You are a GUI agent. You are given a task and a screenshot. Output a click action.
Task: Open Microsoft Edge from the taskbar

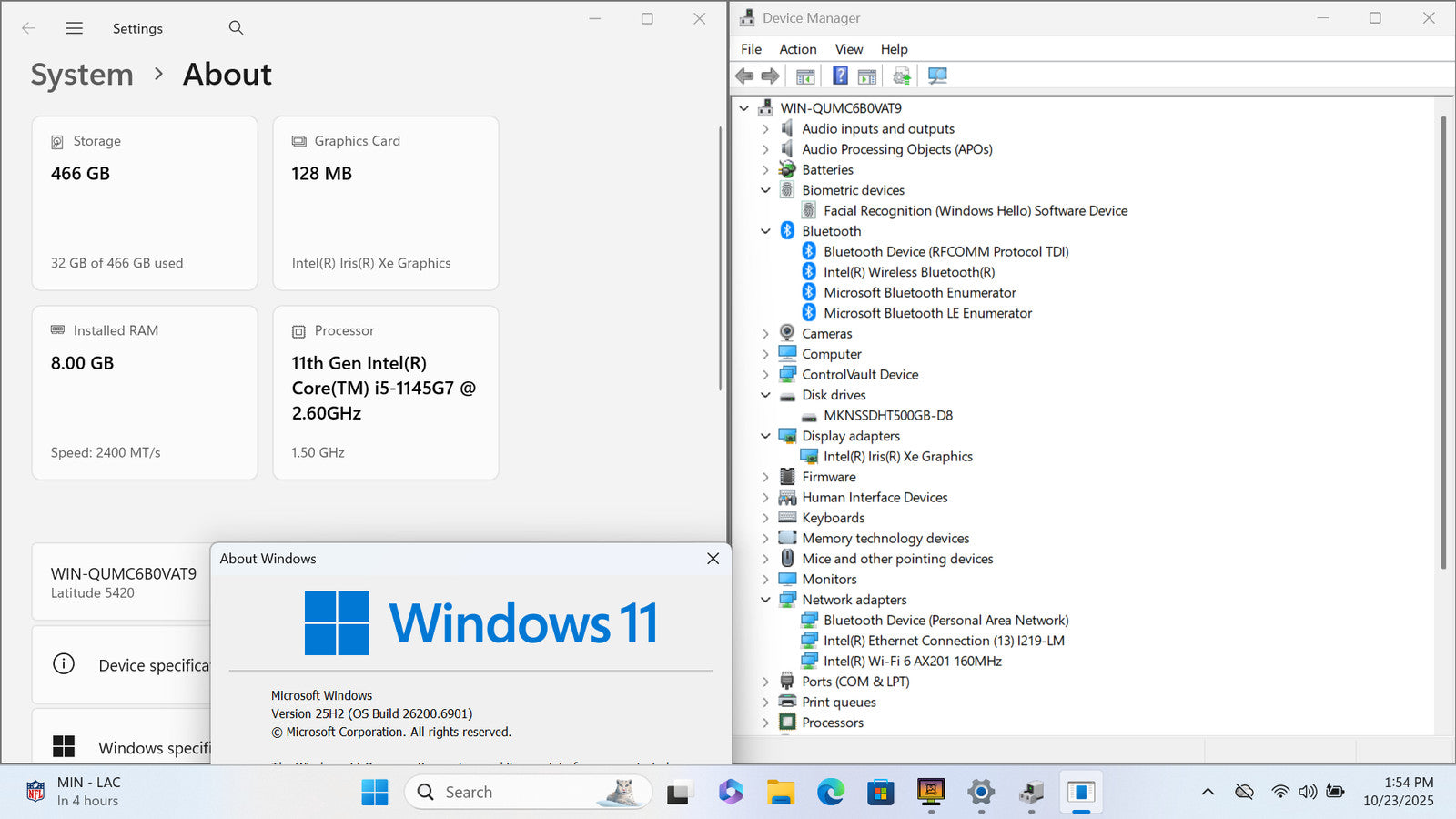tap(830, 793)
